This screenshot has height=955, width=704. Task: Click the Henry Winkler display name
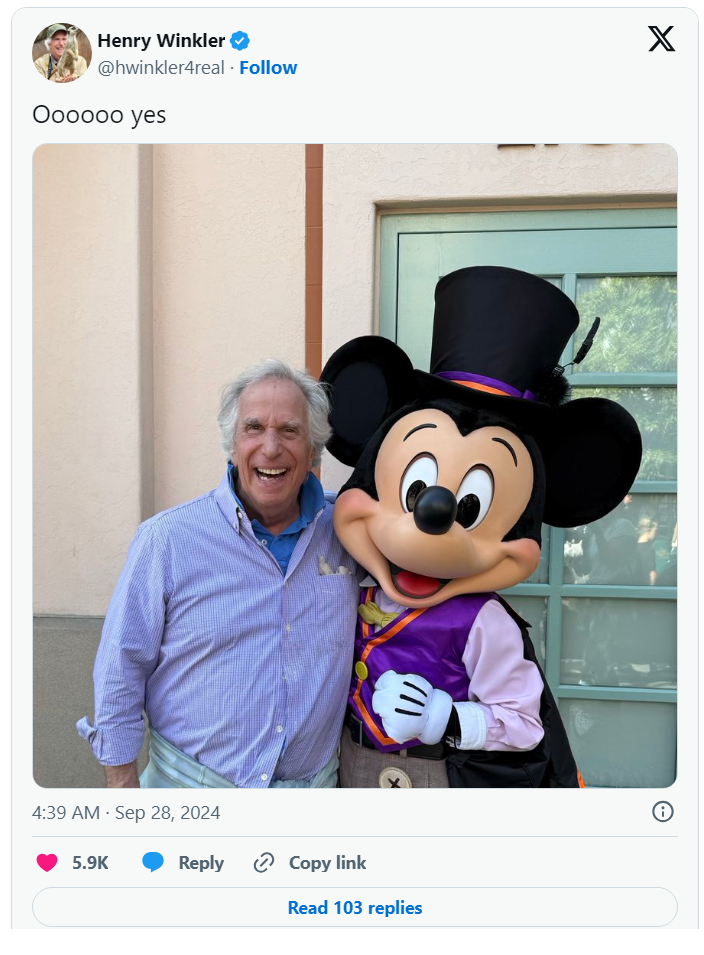161,41
